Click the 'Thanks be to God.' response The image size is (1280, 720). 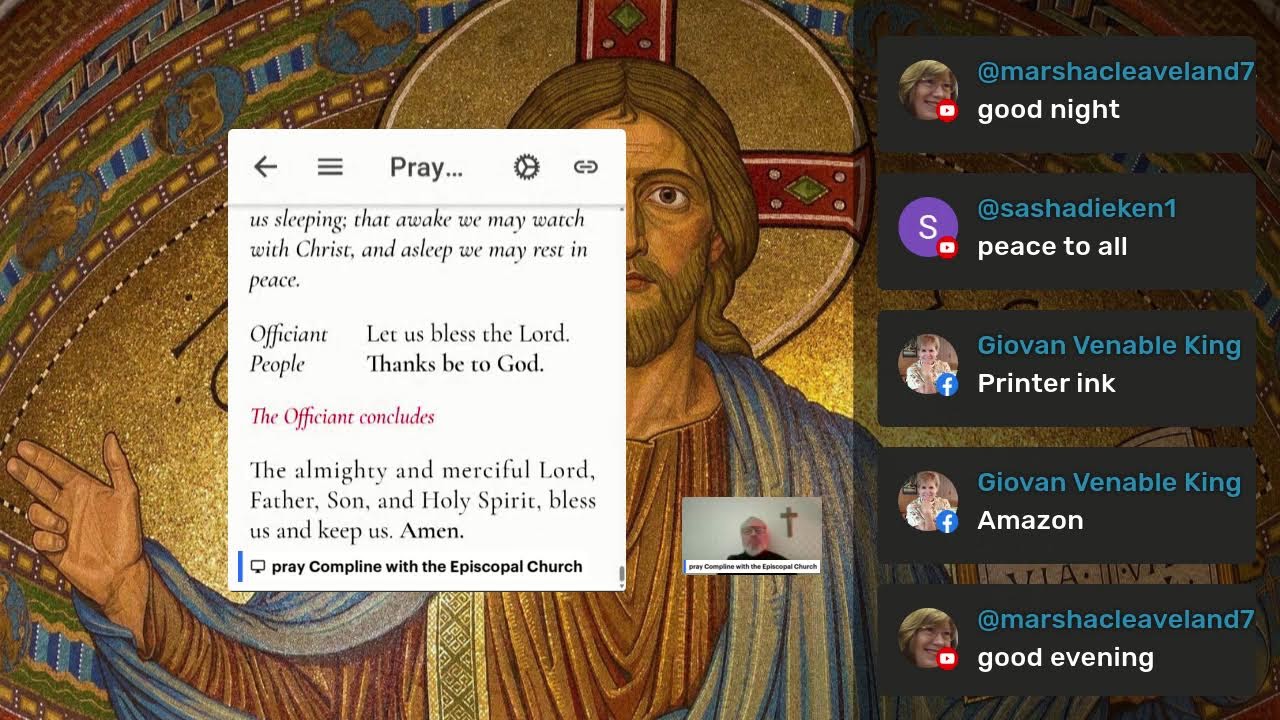click(455, 364)
